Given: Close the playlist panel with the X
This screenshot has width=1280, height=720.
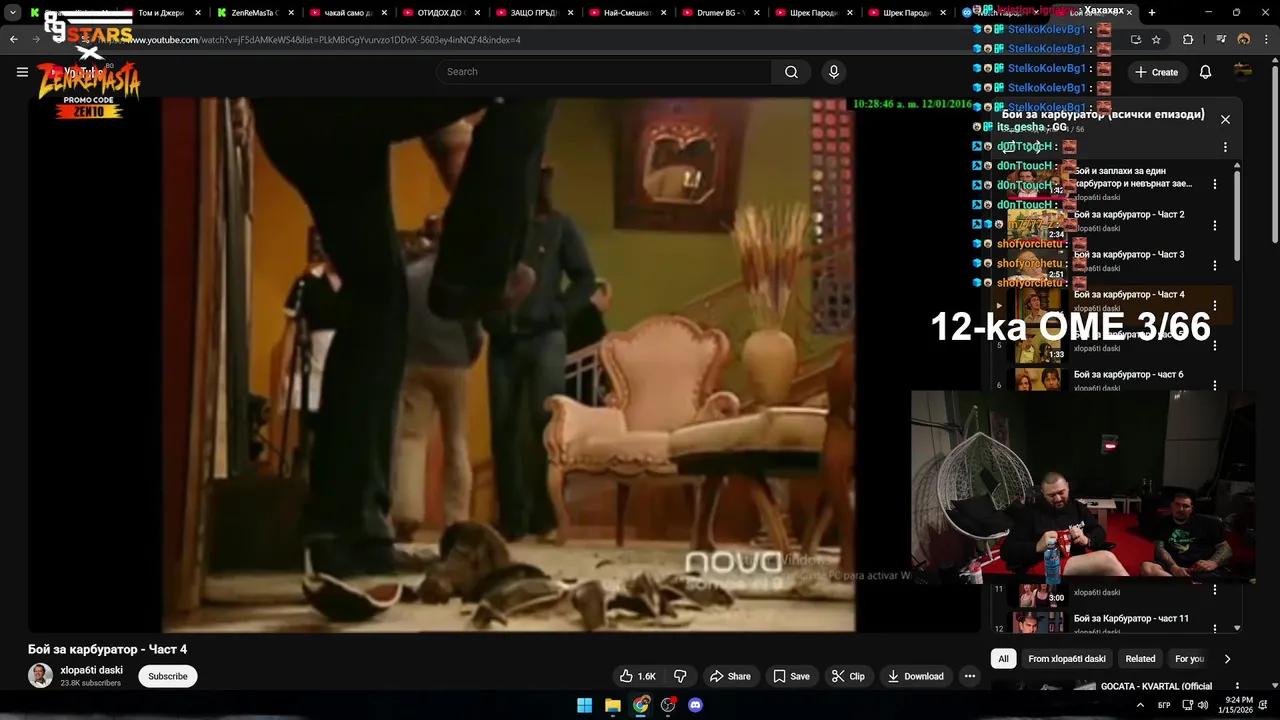Looking at the screenshot, I should pyautogui.click(x=1225, y=119).
